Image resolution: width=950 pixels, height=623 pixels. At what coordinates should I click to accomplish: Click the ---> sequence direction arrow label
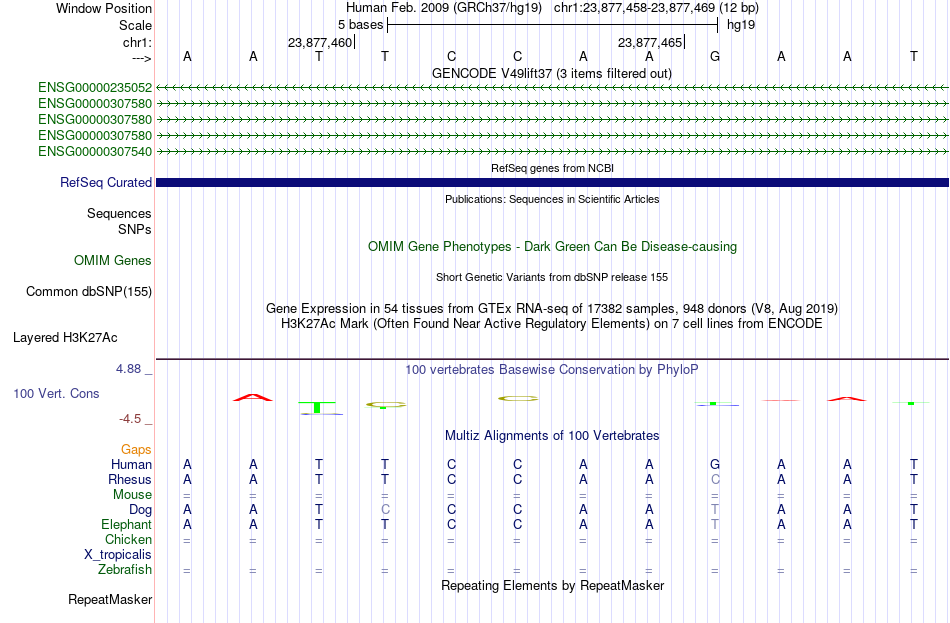pyautogui.click(x=141, y=58)
